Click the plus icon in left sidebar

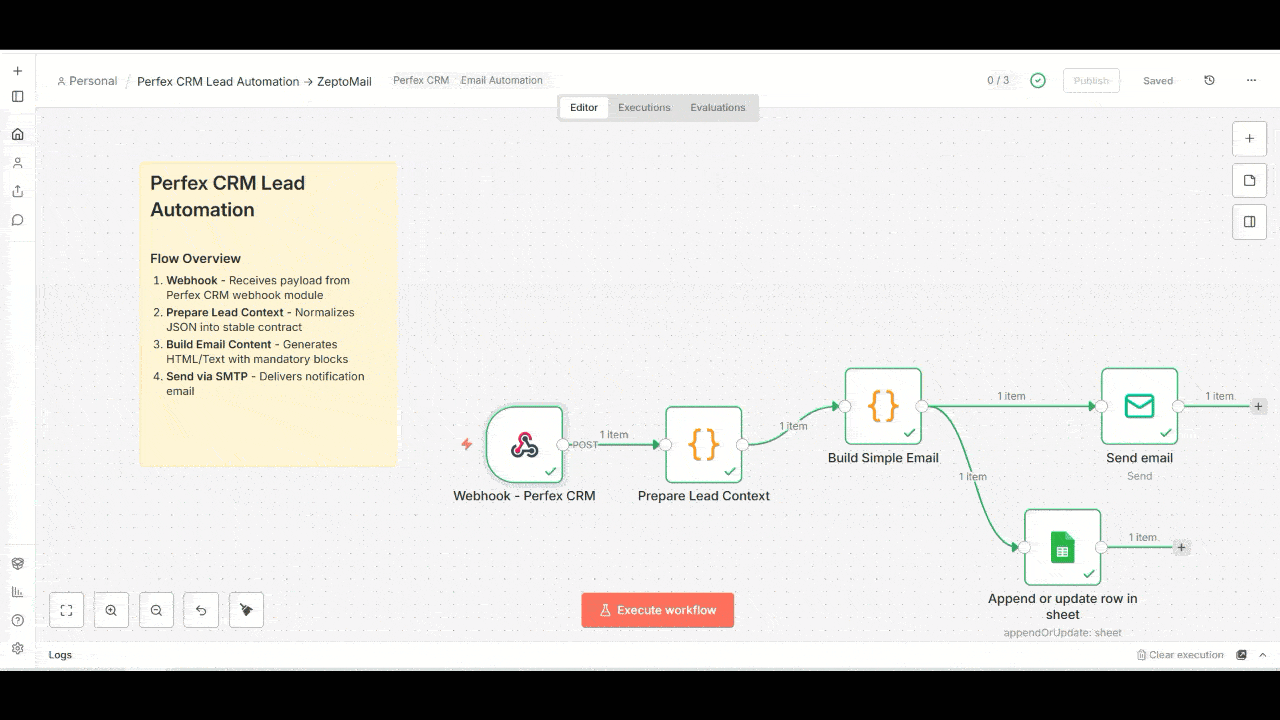[x=17, y=71]
